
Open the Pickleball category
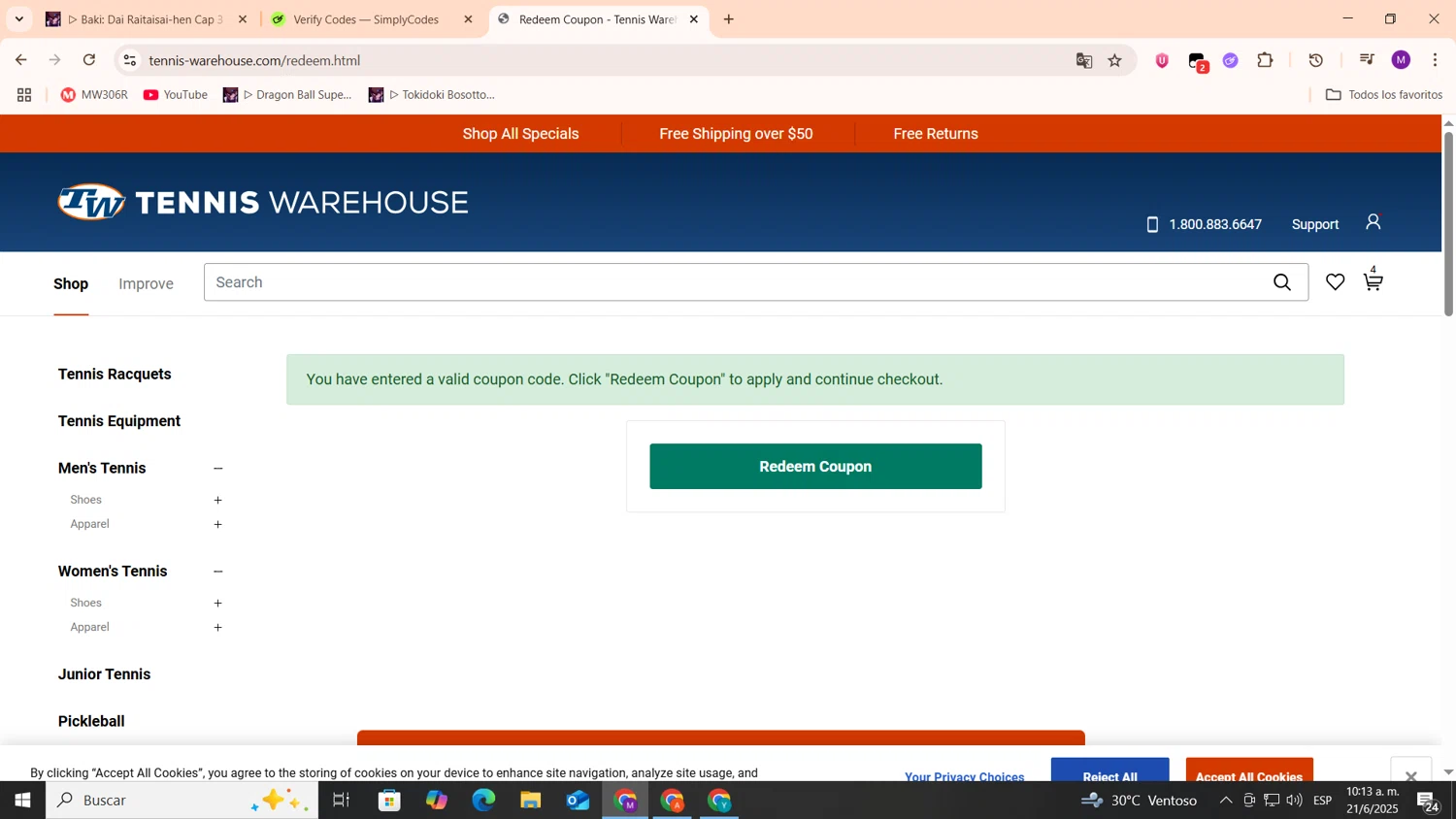pos(91,721)
